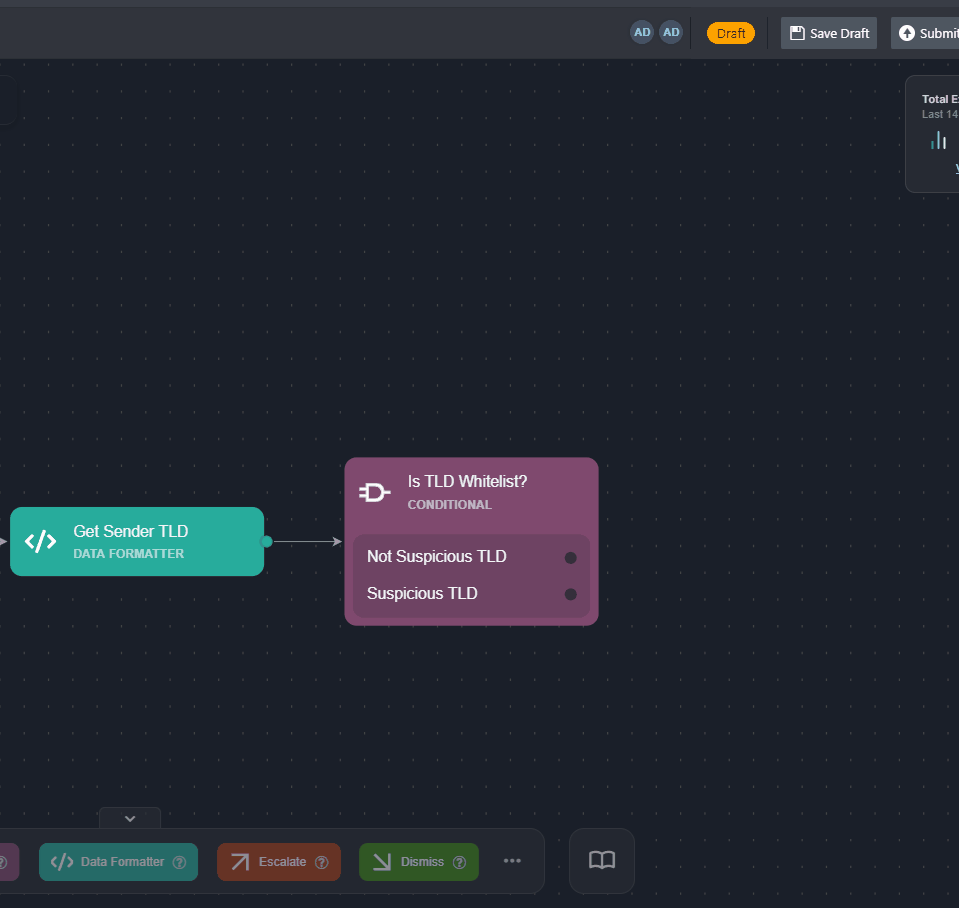This screenshot has width=959, height=908.
Task: Click the orange Draft status badge
Action: [x=731, y=33]
